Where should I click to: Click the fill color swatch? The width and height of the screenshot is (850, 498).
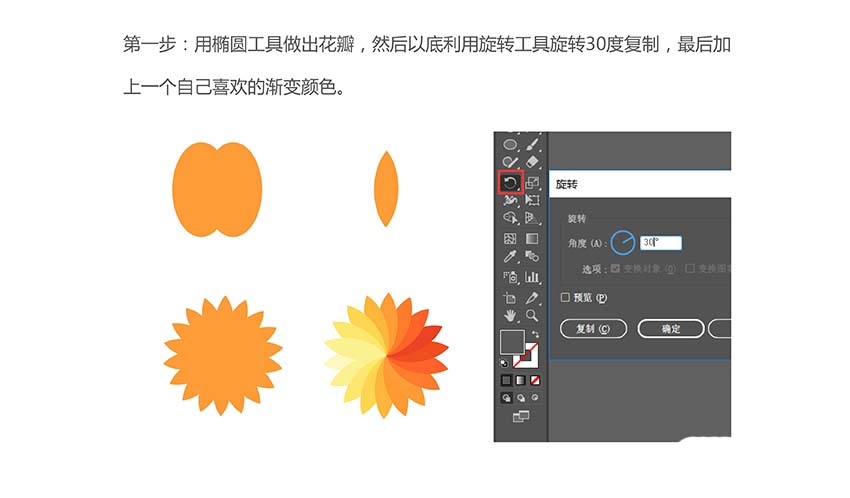coord(512,342)
